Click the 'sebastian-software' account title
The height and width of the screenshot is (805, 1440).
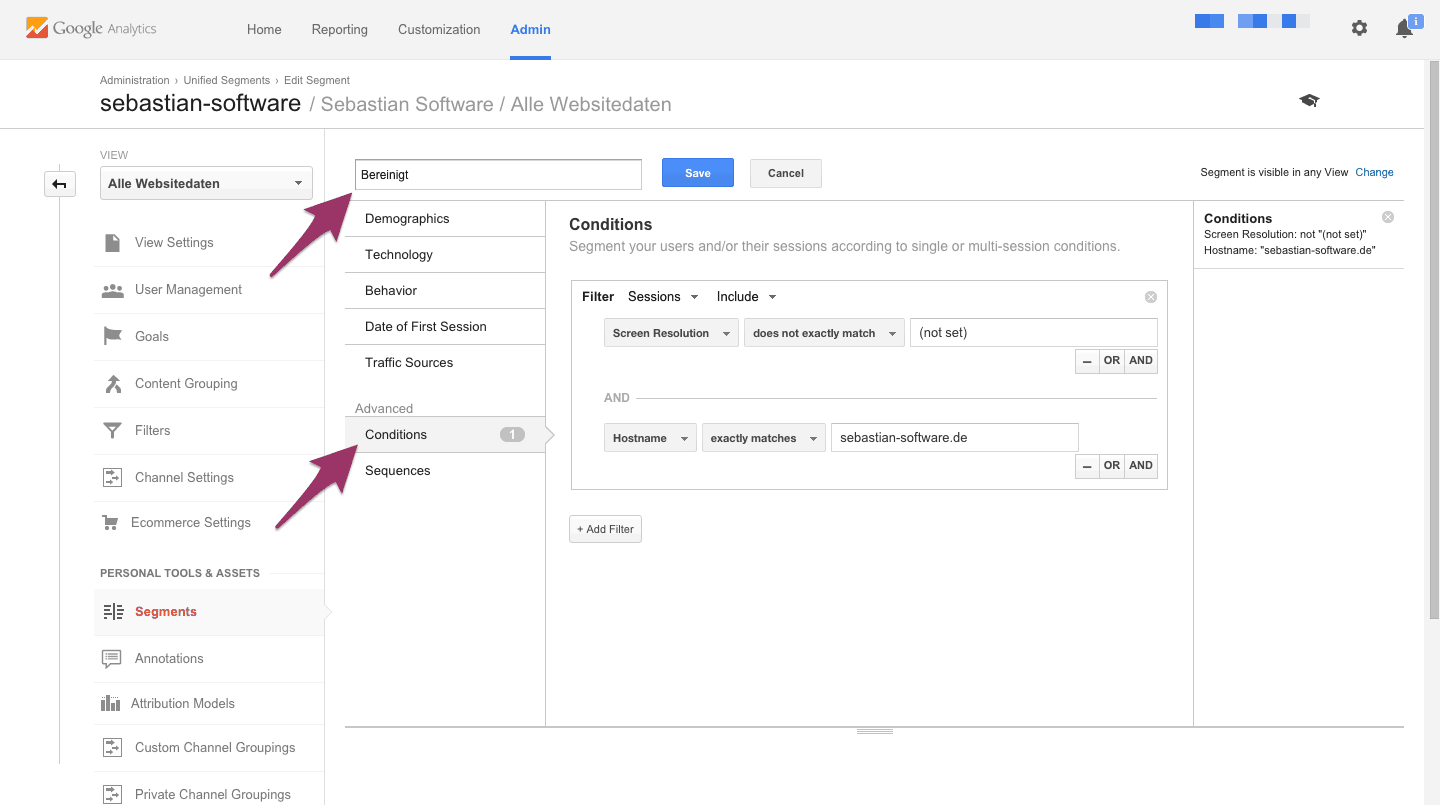(x=200, y=103)
